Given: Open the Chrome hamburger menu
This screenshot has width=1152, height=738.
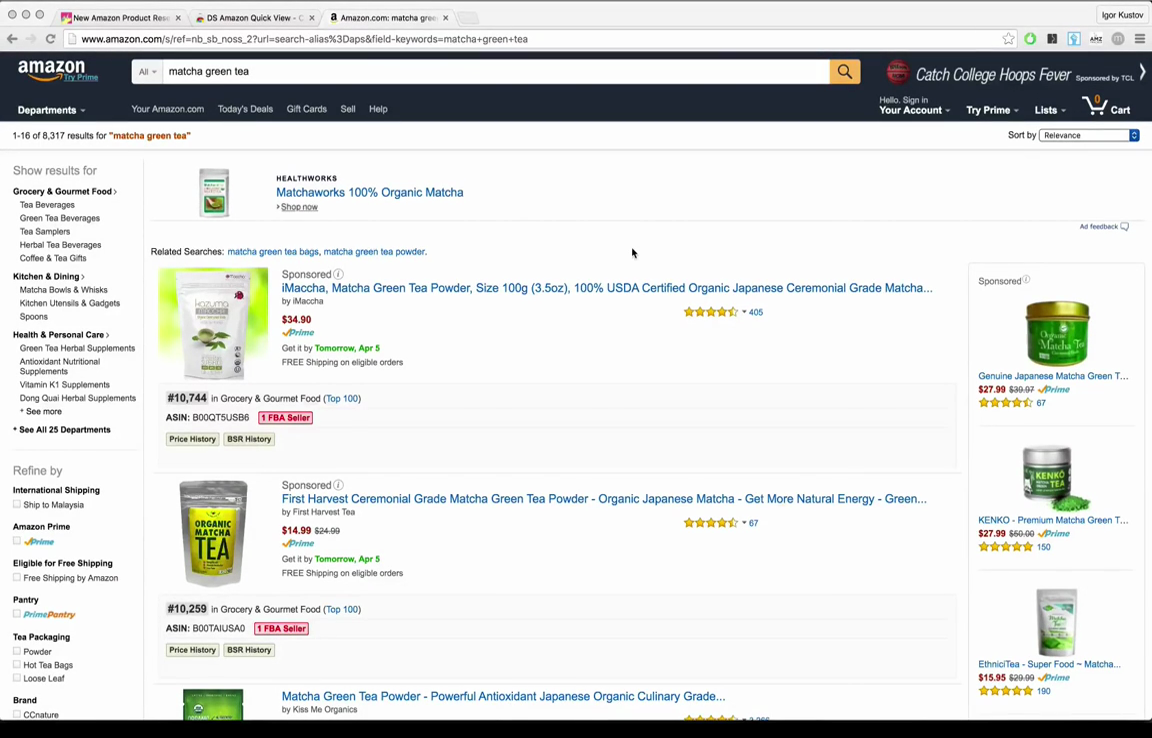Looking at the screenshot, I should 1140,39.
